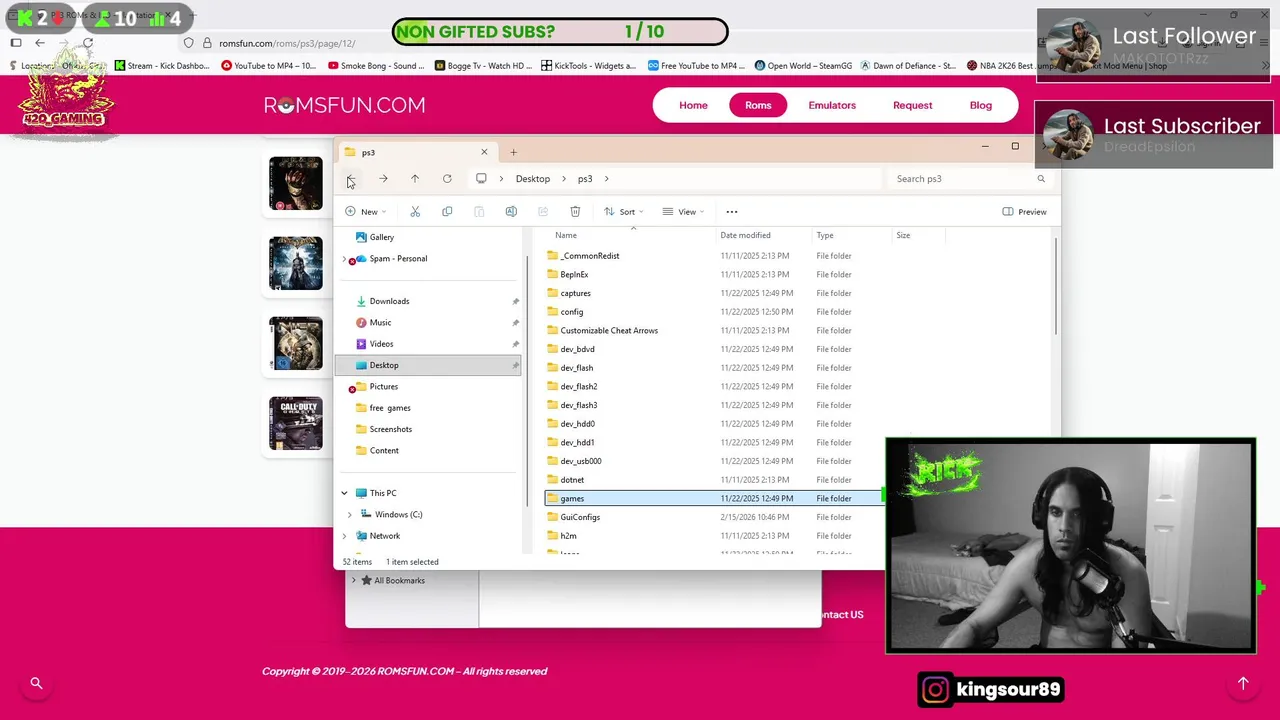Image resolution: width=1280 pixels, height=720 pixels.
Task: Click ps3 in the address breadcrumb
Action: tap(585, 179)
